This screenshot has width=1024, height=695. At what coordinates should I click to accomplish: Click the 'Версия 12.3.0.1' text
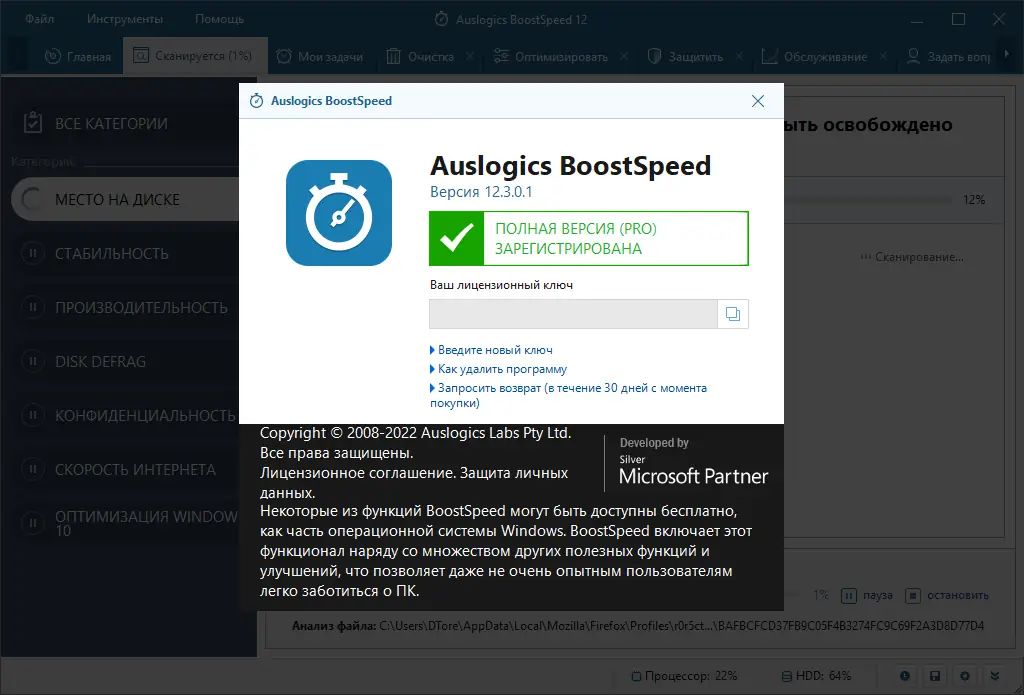point(481,192)
